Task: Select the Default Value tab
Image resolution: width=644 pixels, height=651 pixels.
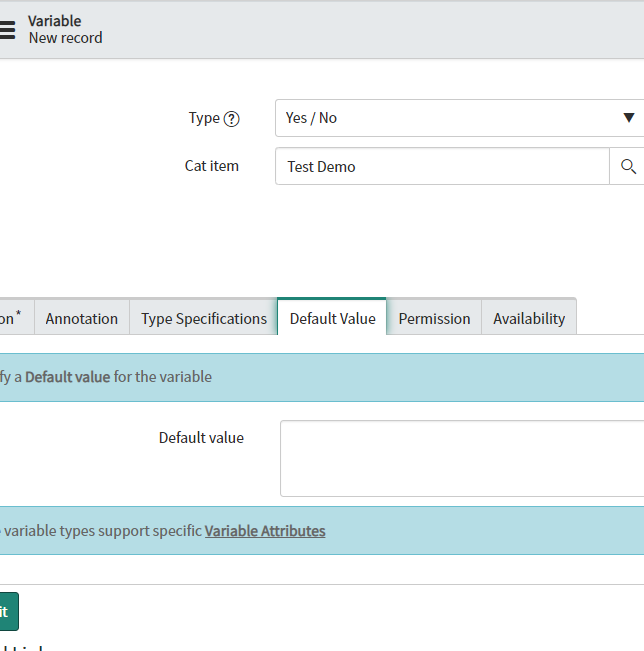Action: 332,318
